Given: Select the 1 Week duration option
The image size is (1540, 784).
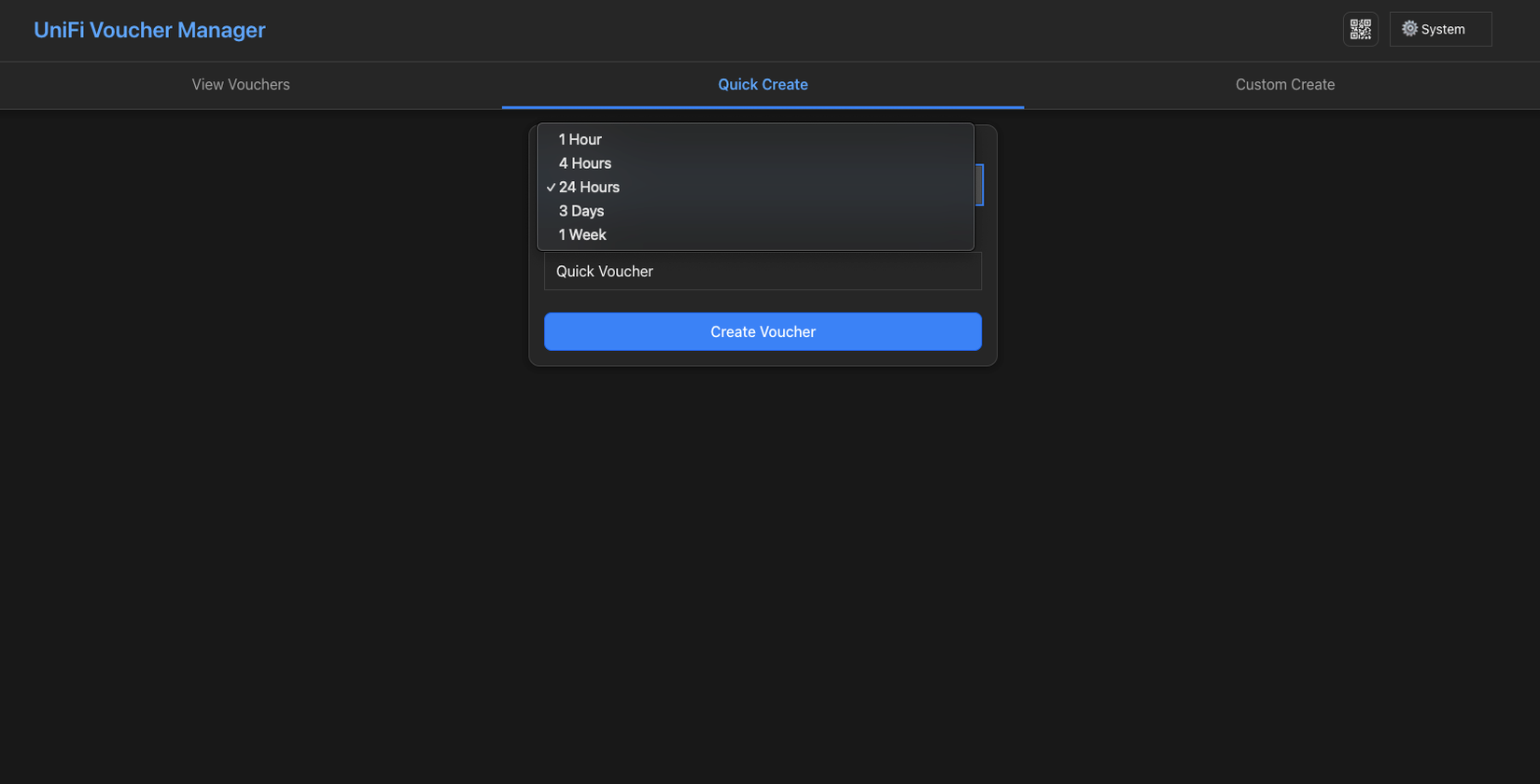Looking at the screenshot, I should point(756,235).
